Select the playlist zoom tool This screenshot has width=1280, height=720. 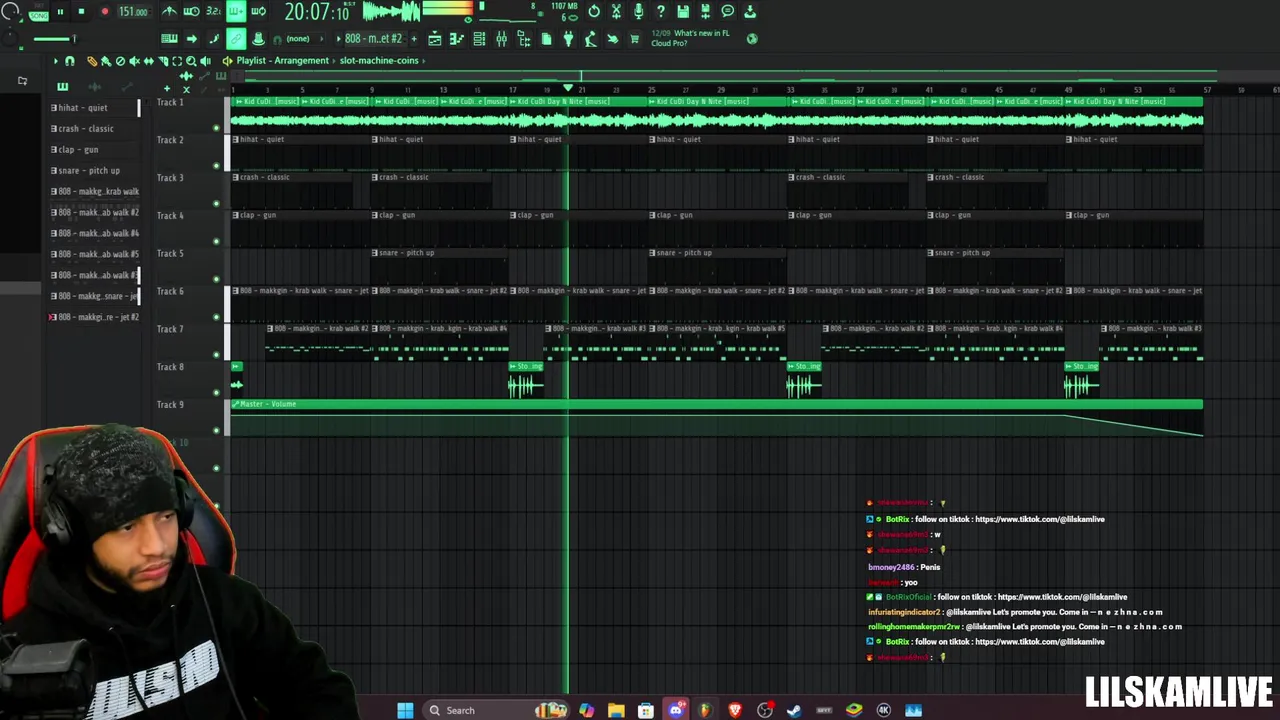[x=191, y=61]
